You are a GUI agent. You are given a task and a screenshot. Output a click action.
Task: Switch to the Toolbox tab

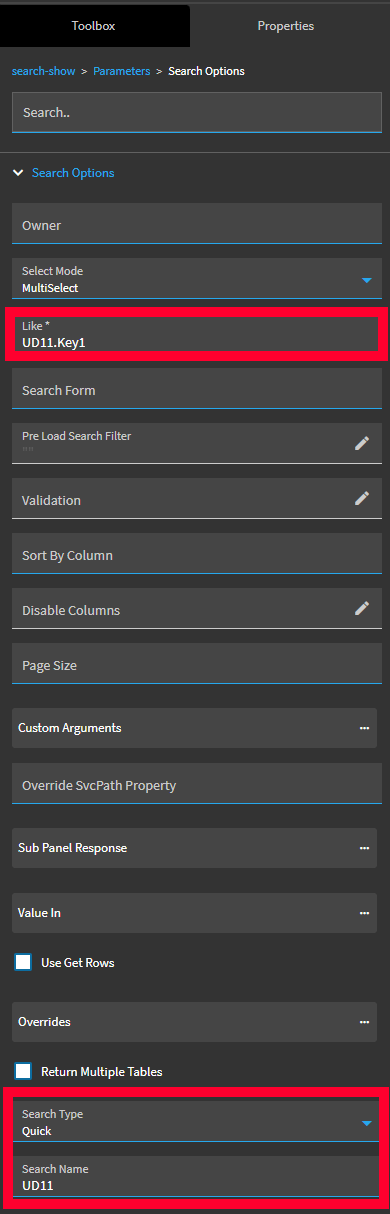tap(93, 26)
